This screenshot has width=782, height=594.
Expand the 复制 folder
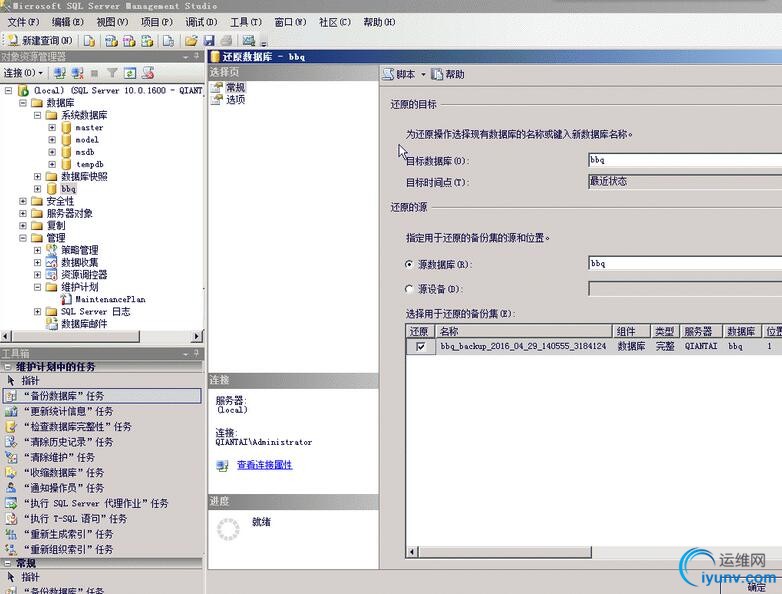pyautogui.click(x=22, y=225)
